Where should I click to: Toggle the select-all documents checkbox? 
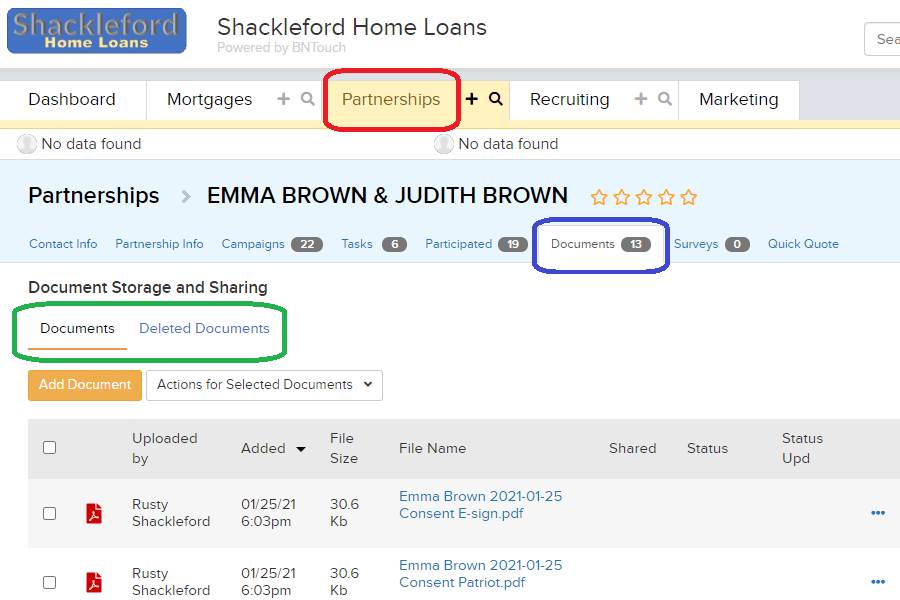click(49, 447)
